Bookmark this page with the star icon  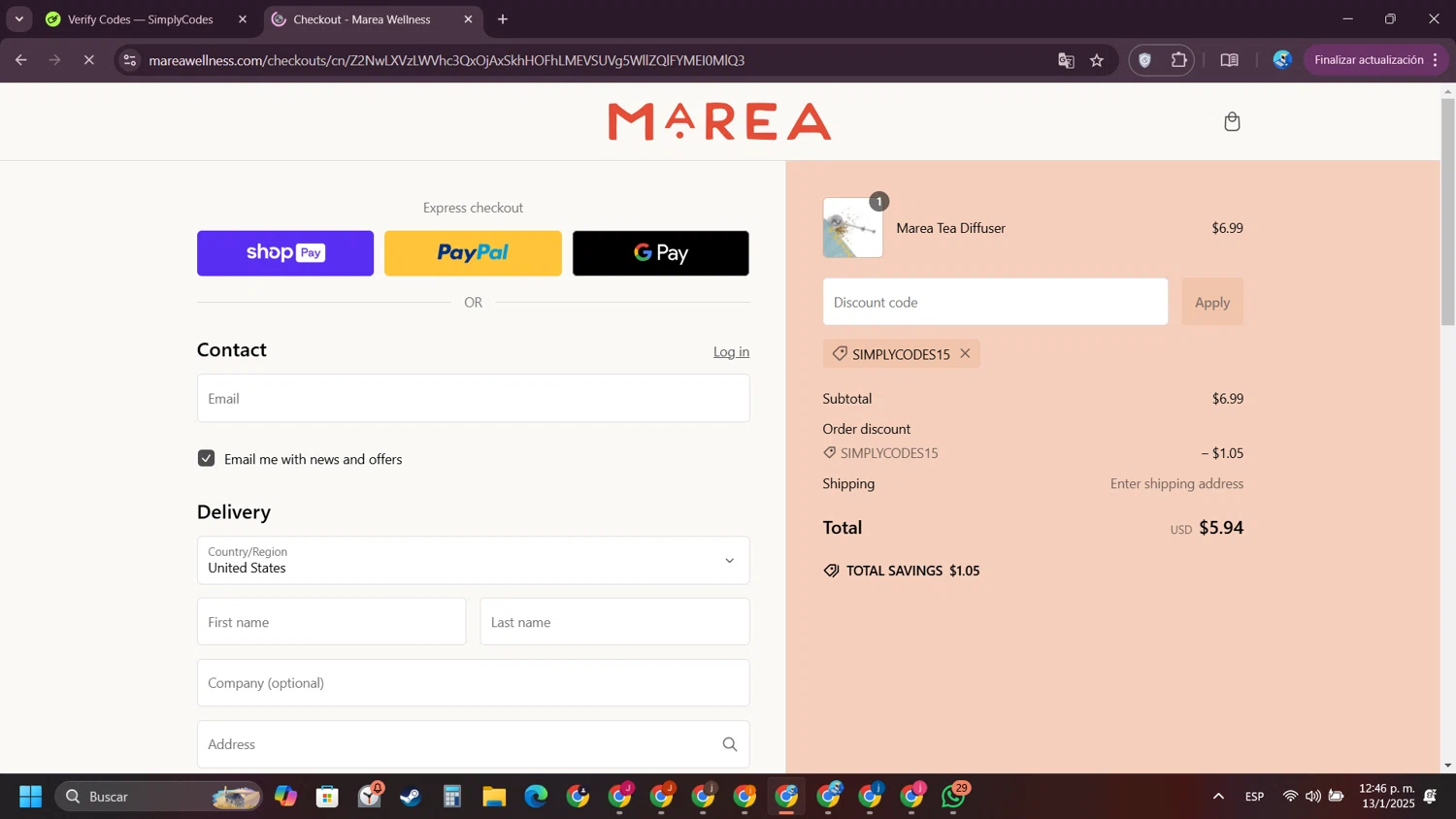[1097, 60]
